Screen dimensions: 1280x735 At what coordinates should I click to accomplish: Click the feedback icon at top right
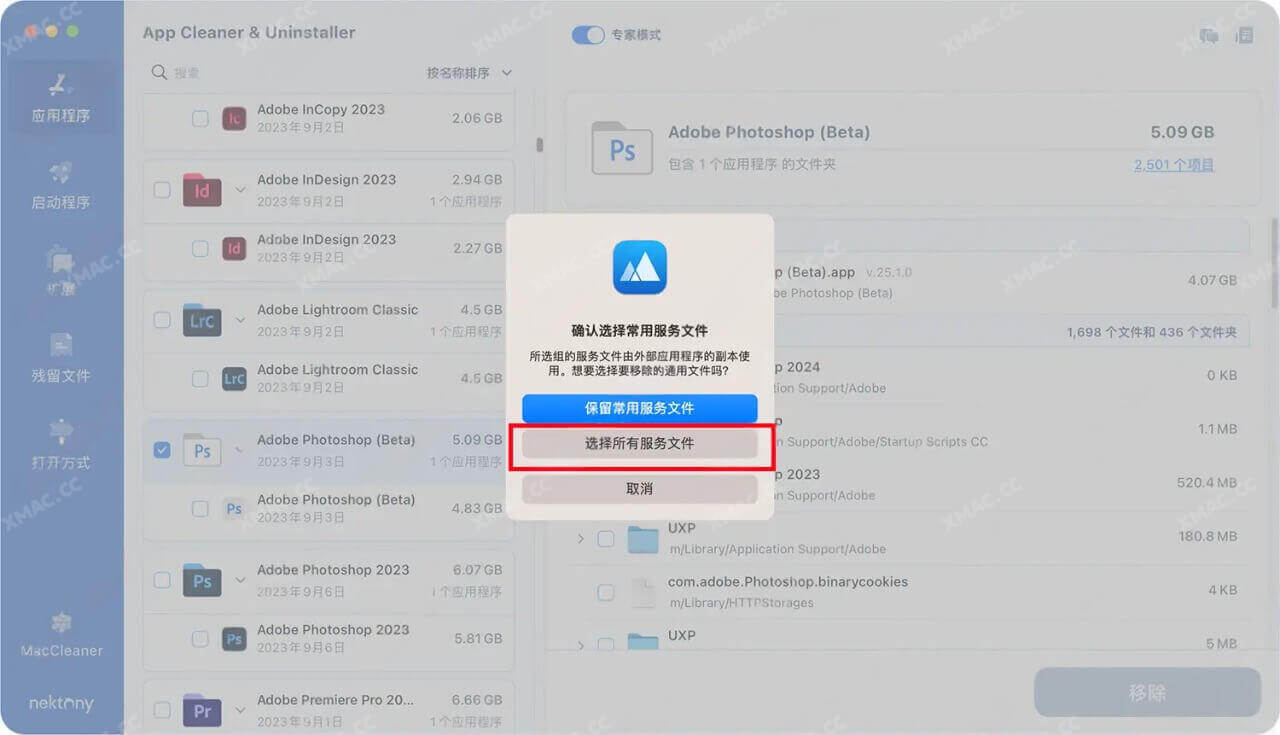pyautogui.click(x=1208, y=34)
